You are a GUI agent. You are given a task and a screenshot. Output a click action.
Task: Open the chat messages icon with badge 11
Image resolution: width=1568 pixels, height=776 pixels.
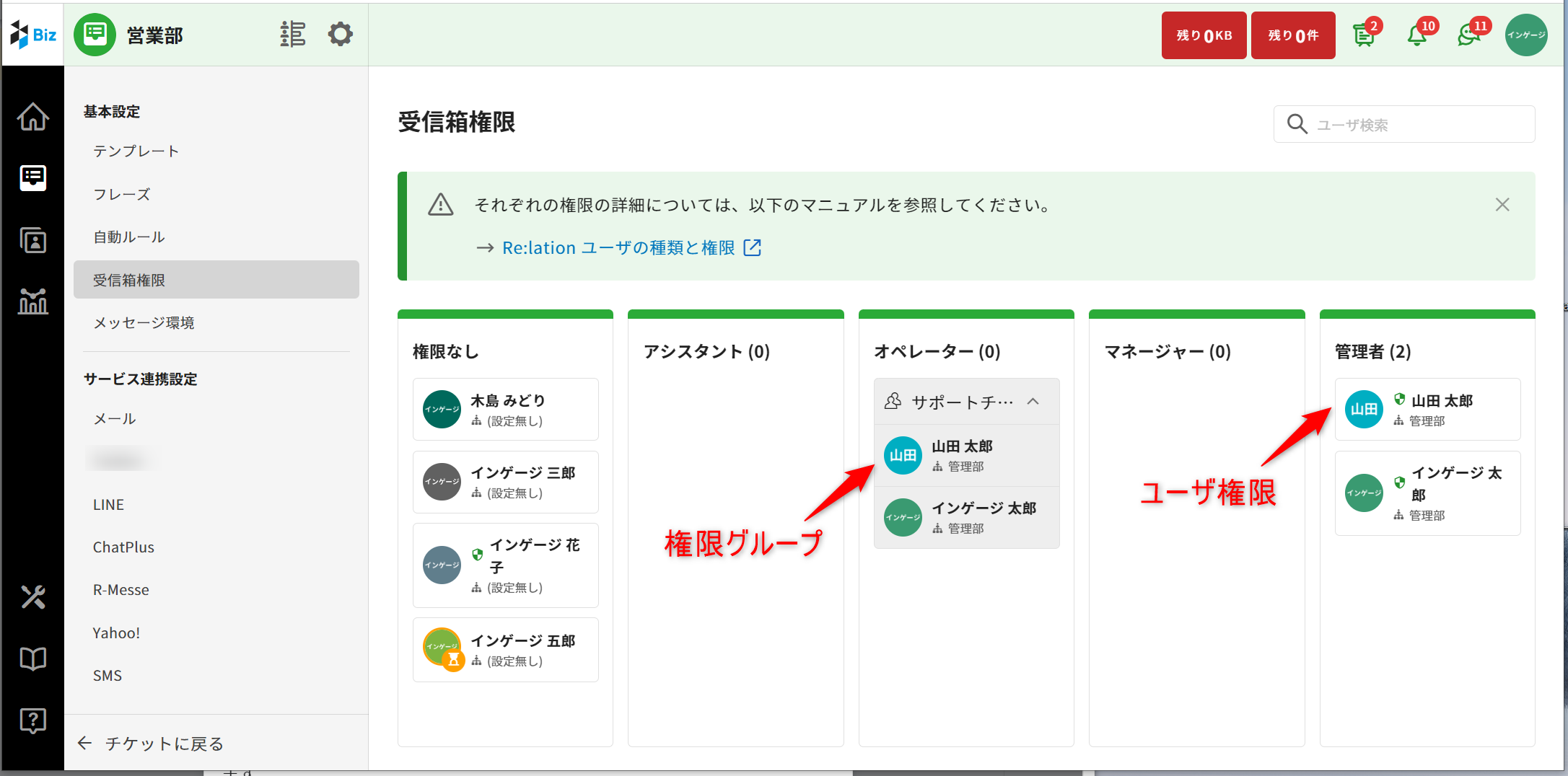(1469, 35)
